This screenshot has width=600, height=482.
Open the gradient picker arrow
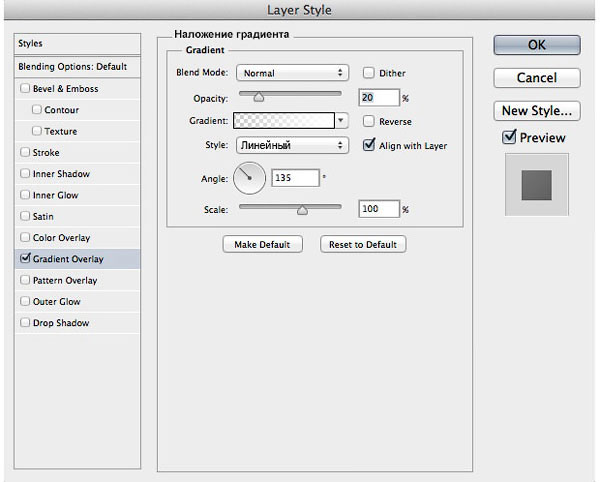341,121
